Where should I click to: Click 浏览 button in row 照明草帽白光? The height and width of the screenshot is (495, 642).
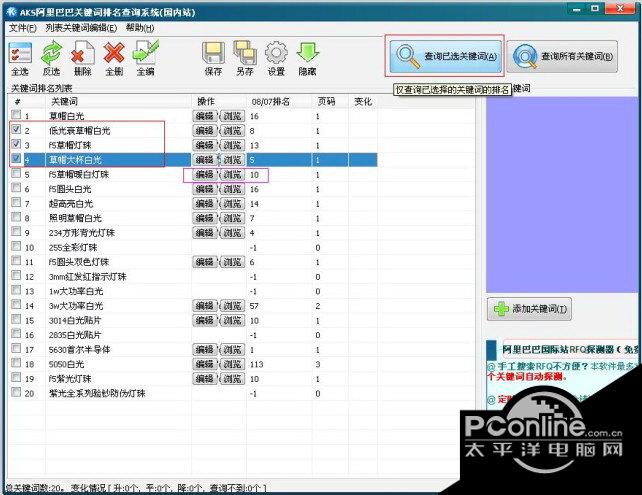pyautogui.click(x=232, y=218)
